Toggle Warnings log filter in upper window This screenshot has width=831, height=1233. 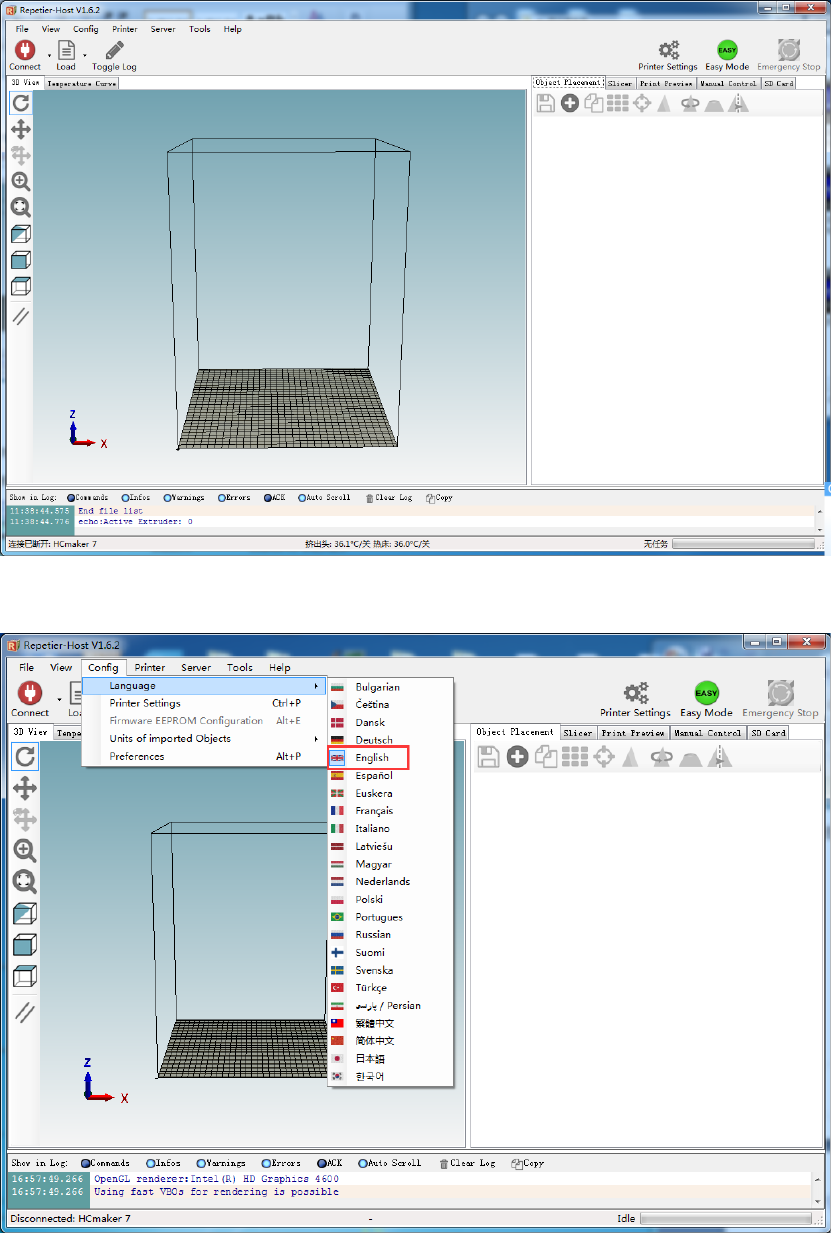(184, 497)
